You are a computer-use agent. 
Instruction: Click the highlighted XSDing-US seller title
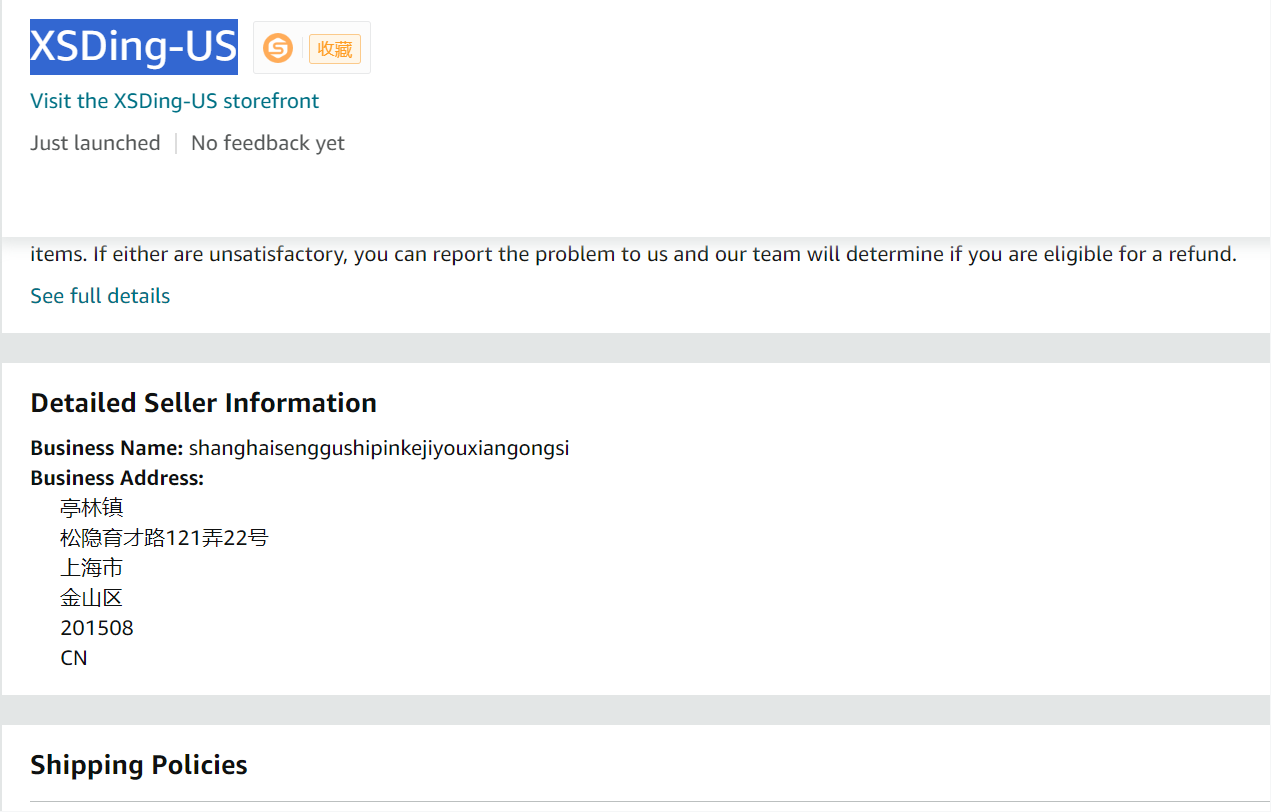(134, 46)
